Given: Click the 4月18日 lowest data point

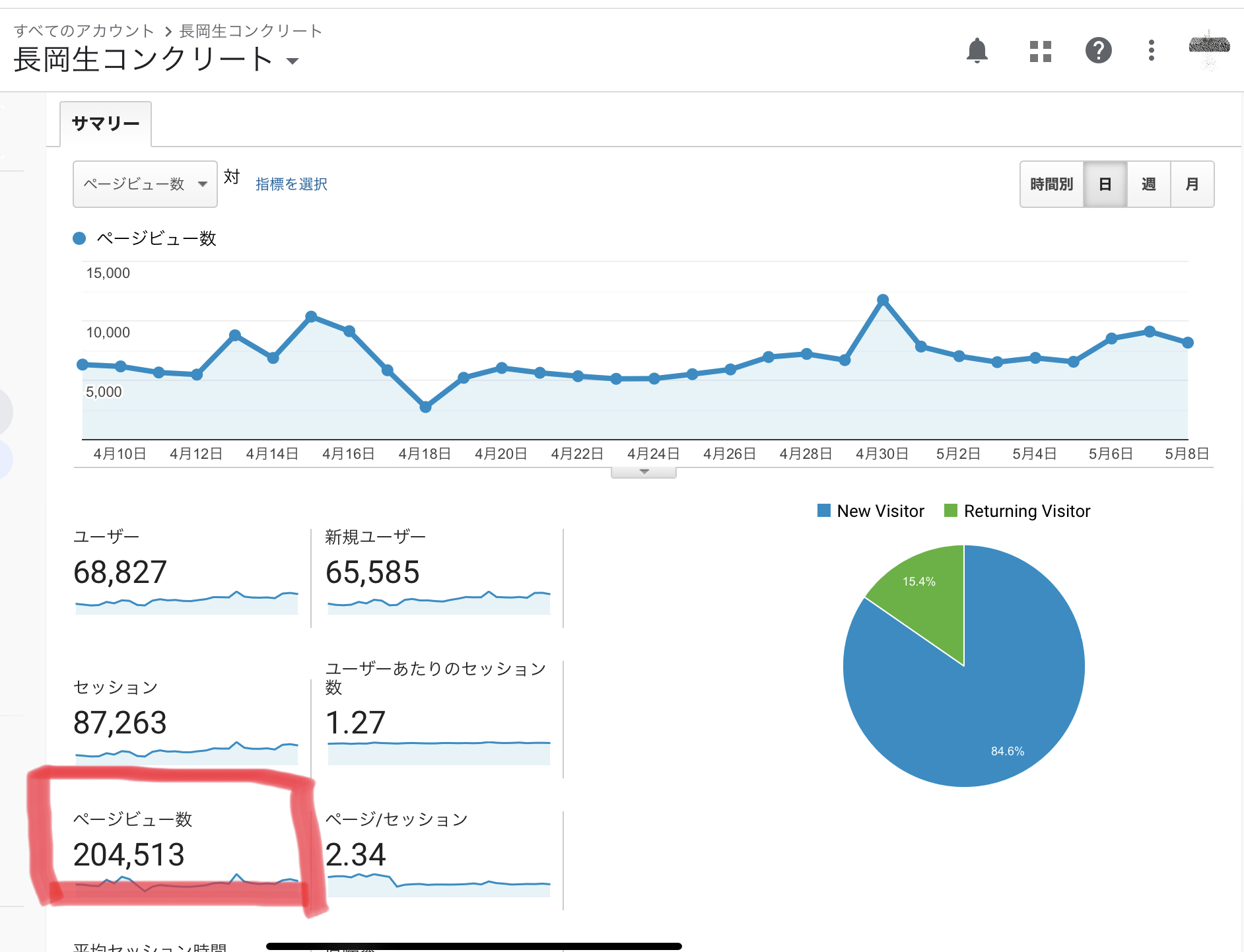Looking at the screenshot, I should pyautogui.click(x=426, y=407).
